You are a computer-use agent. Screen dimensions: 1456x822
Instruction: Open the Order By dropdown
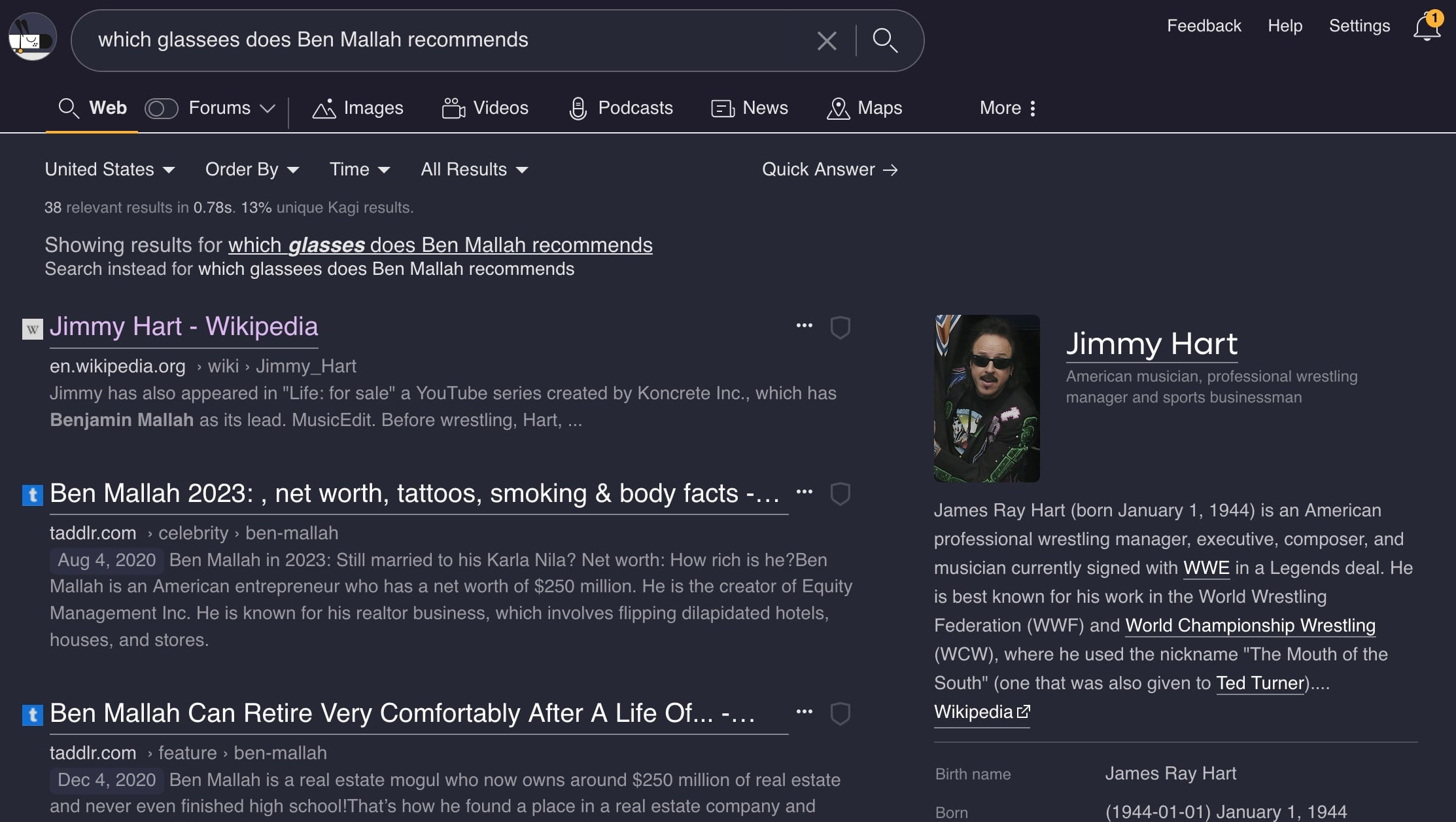(x=252, y=170)
